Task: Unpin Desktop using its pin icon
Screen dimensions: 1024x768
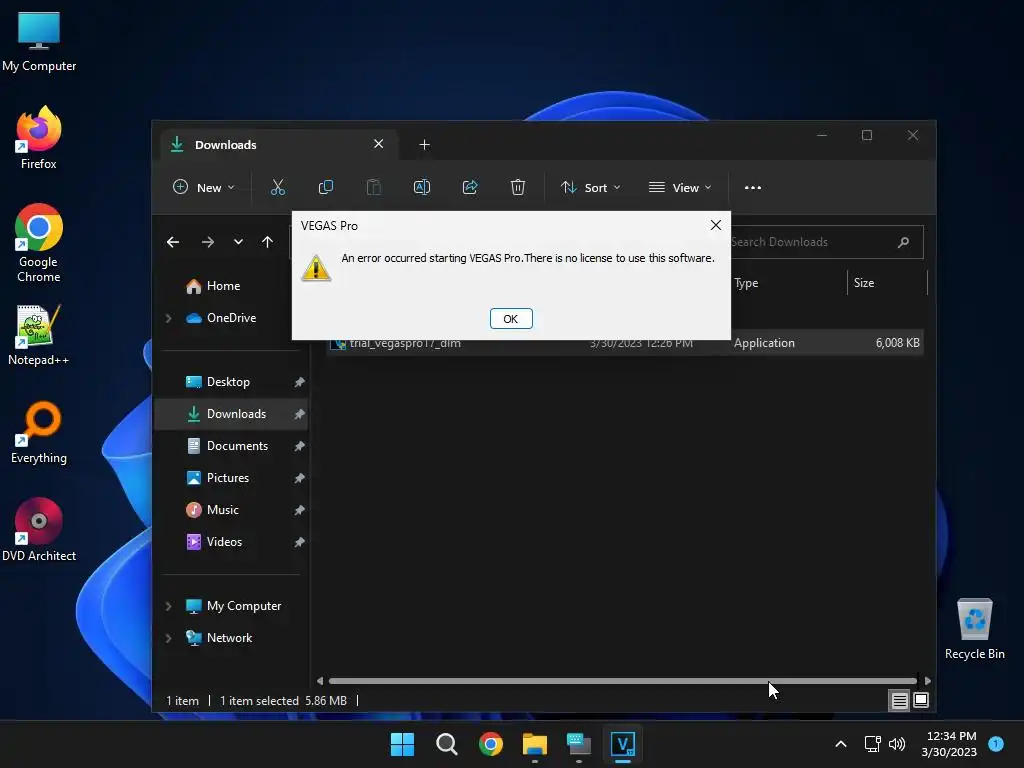Action: click(299, 382)
